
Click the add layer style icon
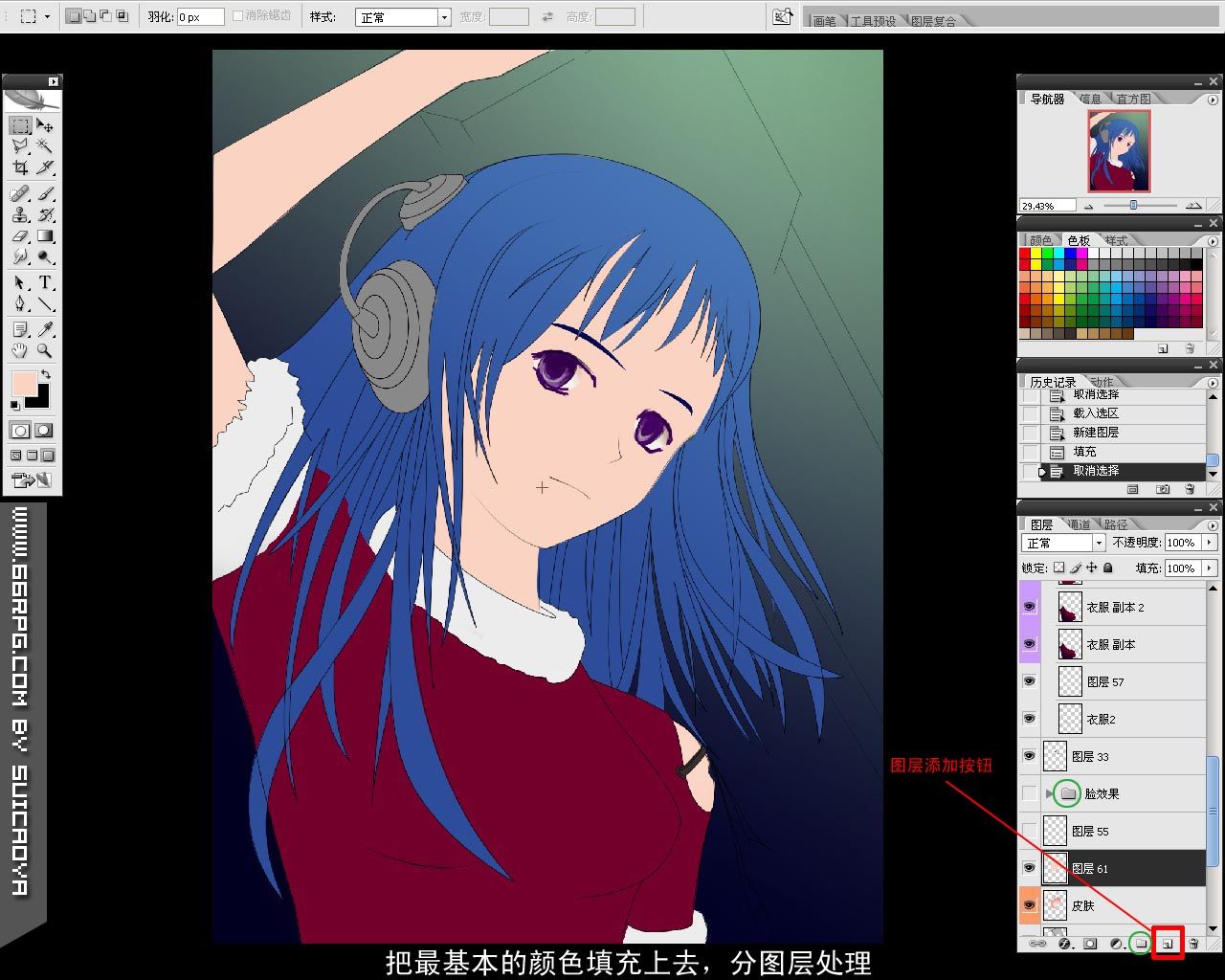click(1063, 944)
